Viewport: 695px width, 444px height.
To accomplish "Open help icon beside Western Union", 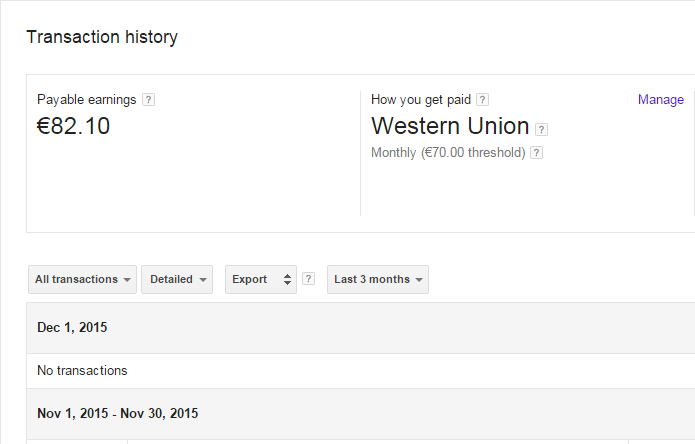I will point(541,129).
